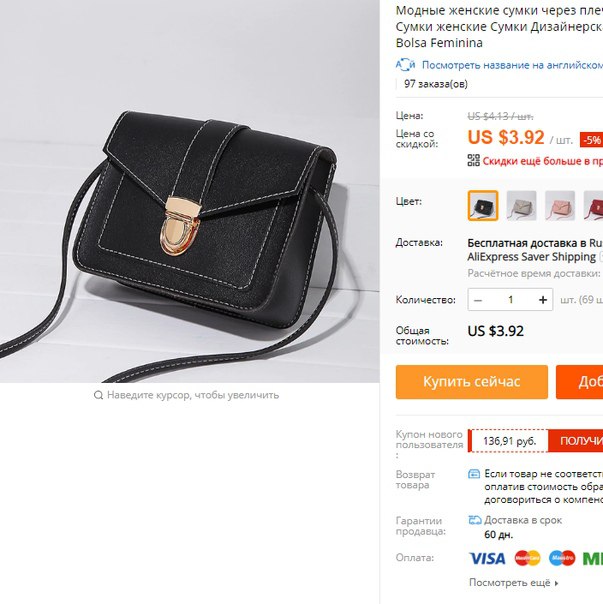Click the quantity input field
Image resolution: width=603 pixels, height=604 pixels.
click(511, 300)
